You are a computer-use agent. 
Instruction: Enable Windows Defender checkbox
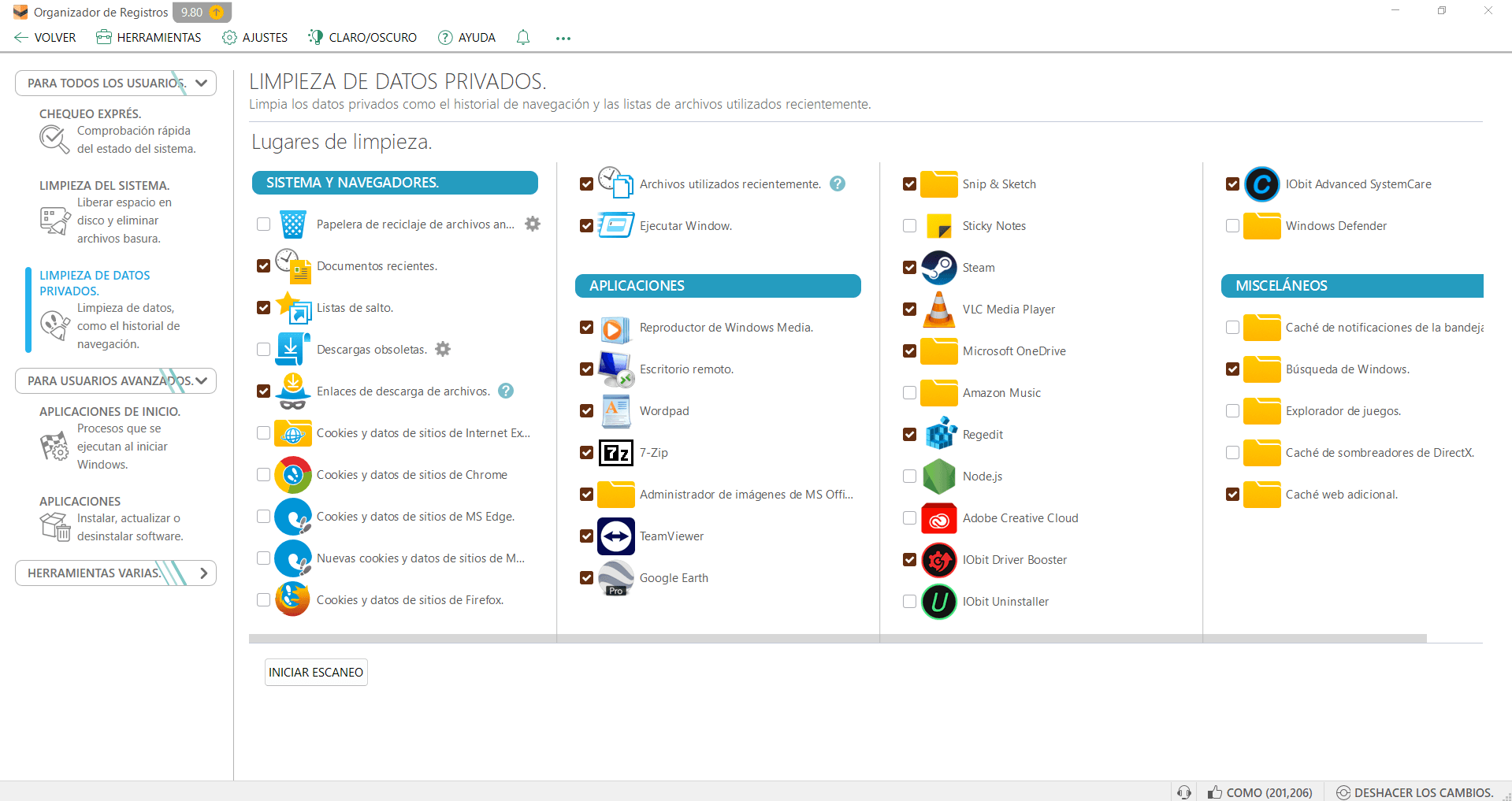(1232, 226)
